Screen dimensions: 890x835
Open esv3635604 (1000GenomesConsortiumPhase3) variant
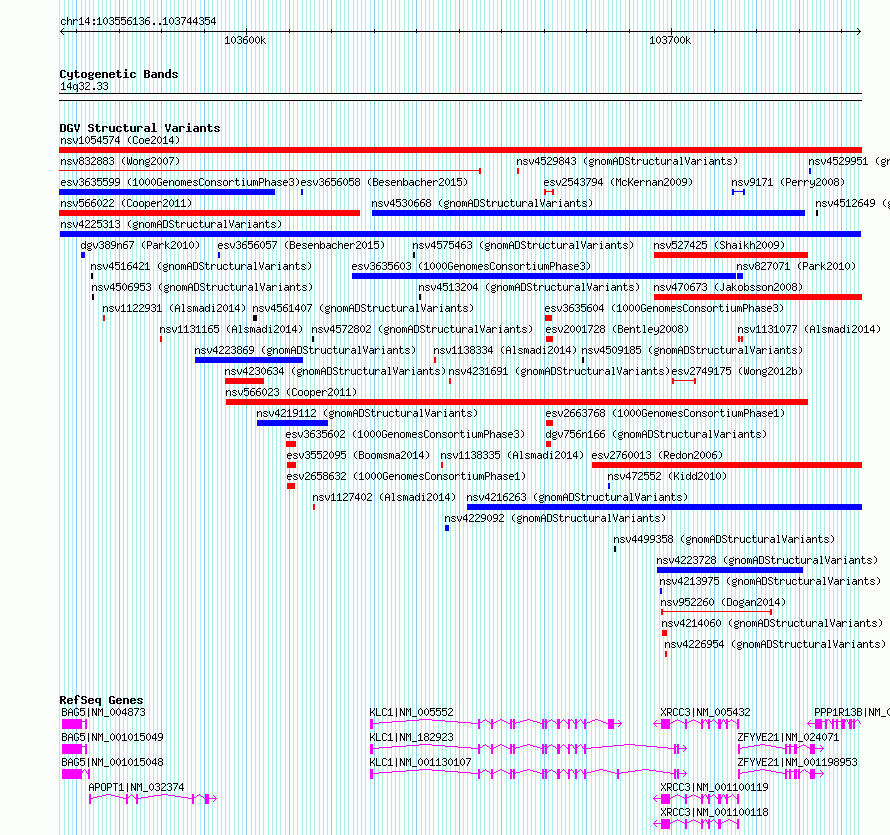coord(664,308)
